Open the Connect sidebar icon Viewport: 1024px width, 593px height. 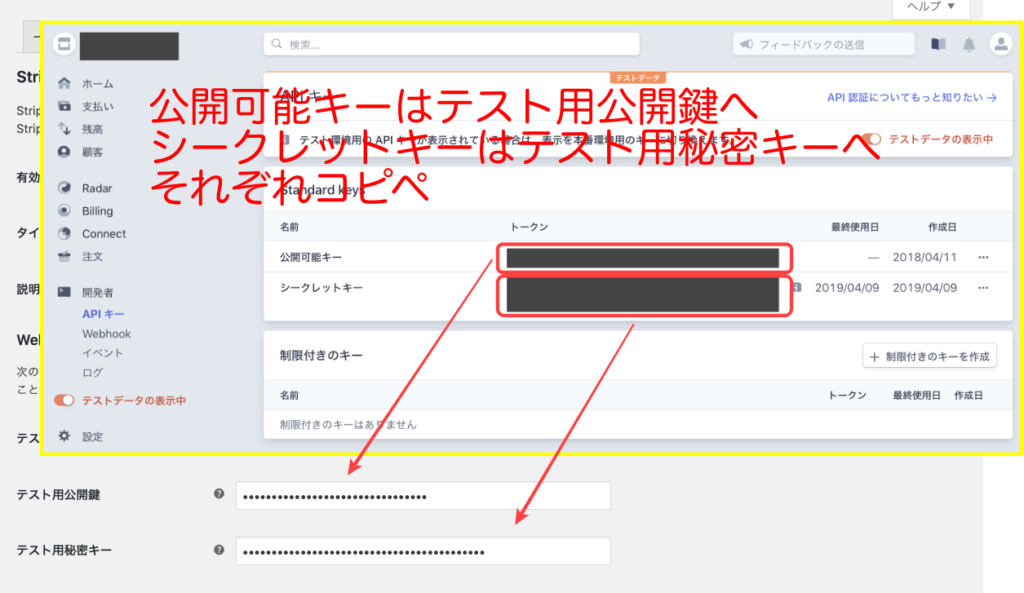point(64,233)
